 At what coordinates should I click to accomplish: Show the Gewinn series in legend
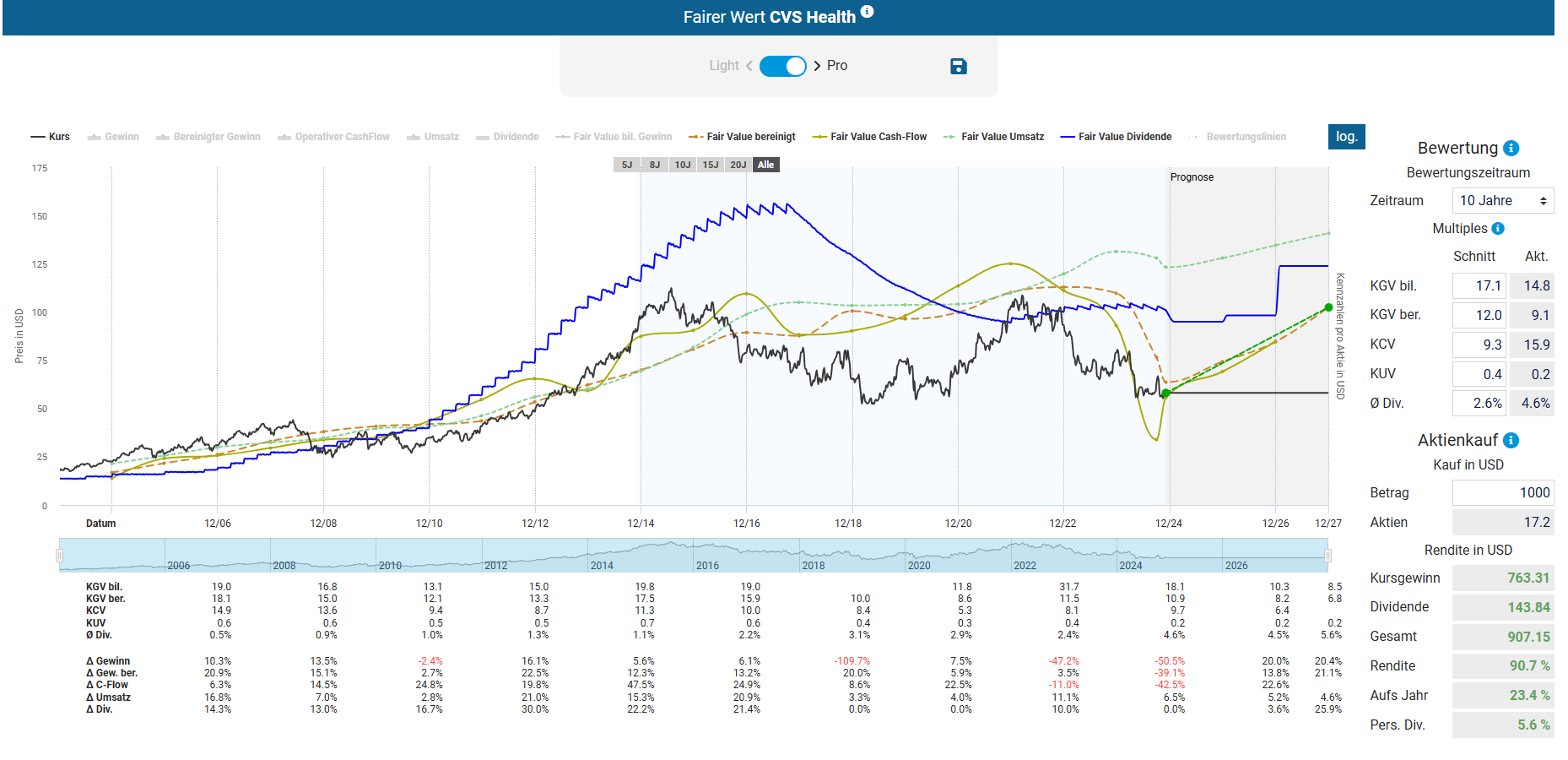[114, 137]
